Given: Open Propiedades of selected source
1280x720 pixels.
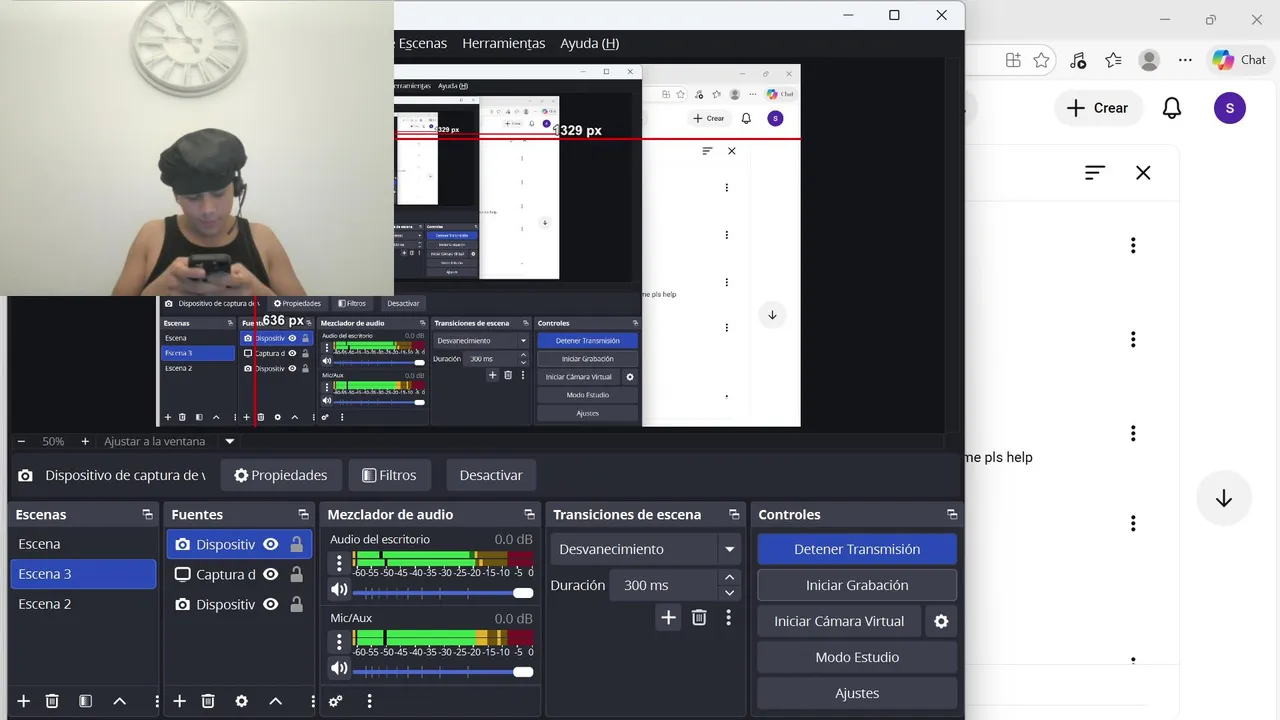Looking at the screenshot, I should [281, 475].
